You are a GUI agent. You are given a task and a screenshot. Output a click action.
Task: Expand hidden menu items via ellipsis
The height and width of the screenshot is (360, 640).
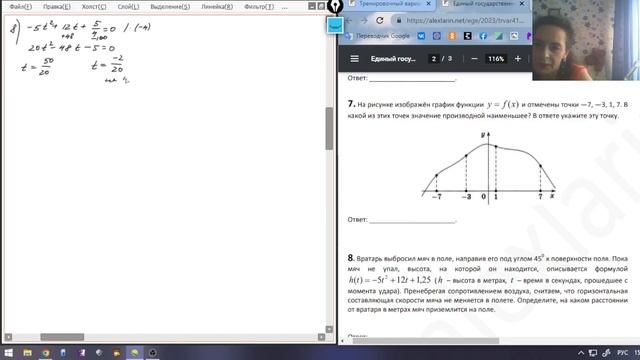tap(284, 7)
